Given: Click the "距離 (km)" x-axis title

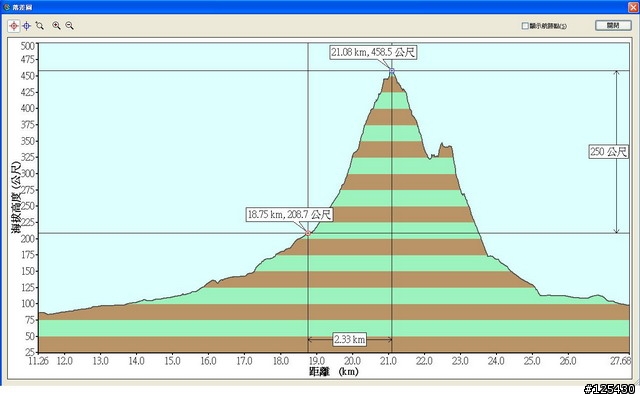Looking at the screenshot, I should click(x=334, y=372).
